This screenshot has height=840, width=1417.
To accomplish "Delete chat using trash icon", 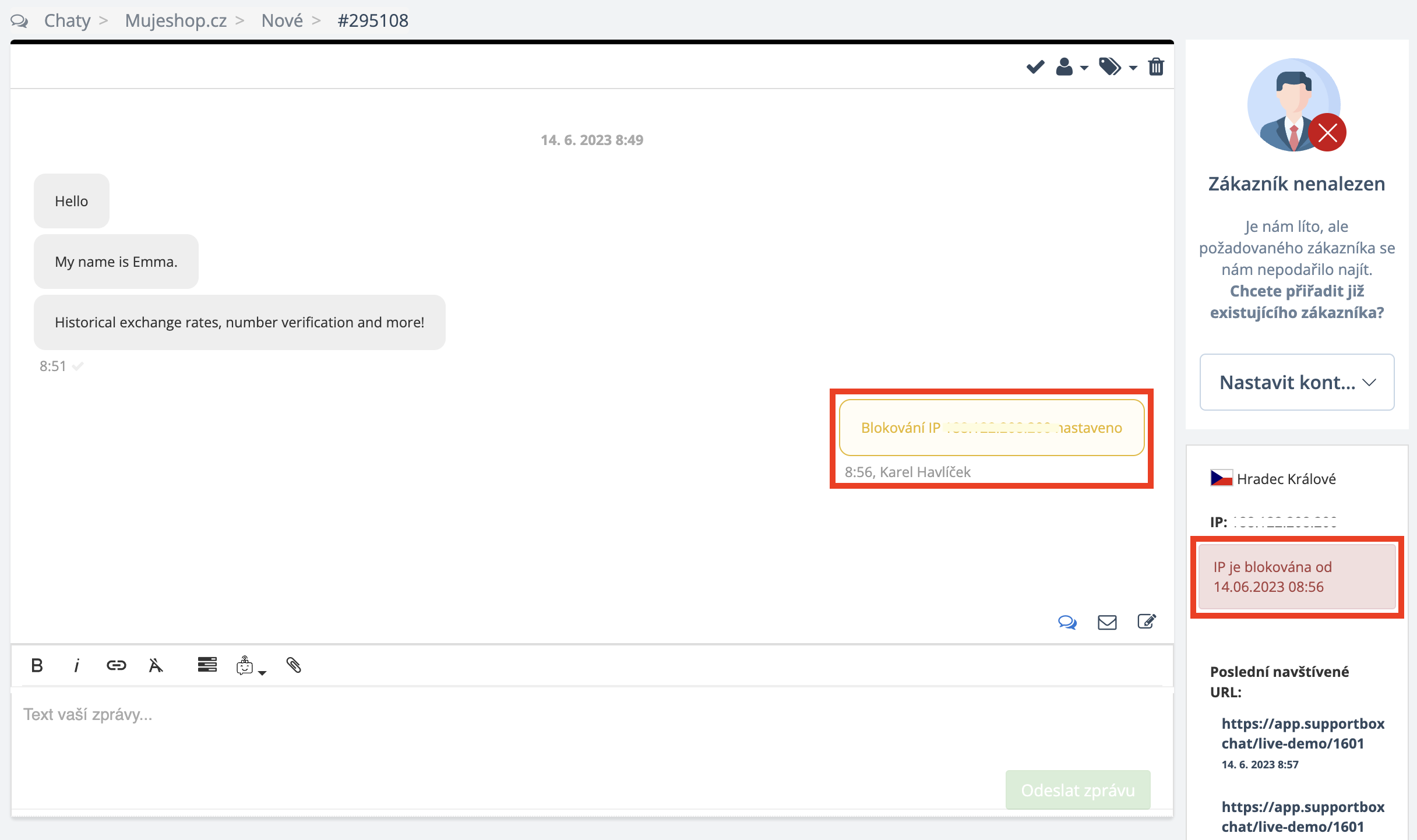I will (1156, 67).
